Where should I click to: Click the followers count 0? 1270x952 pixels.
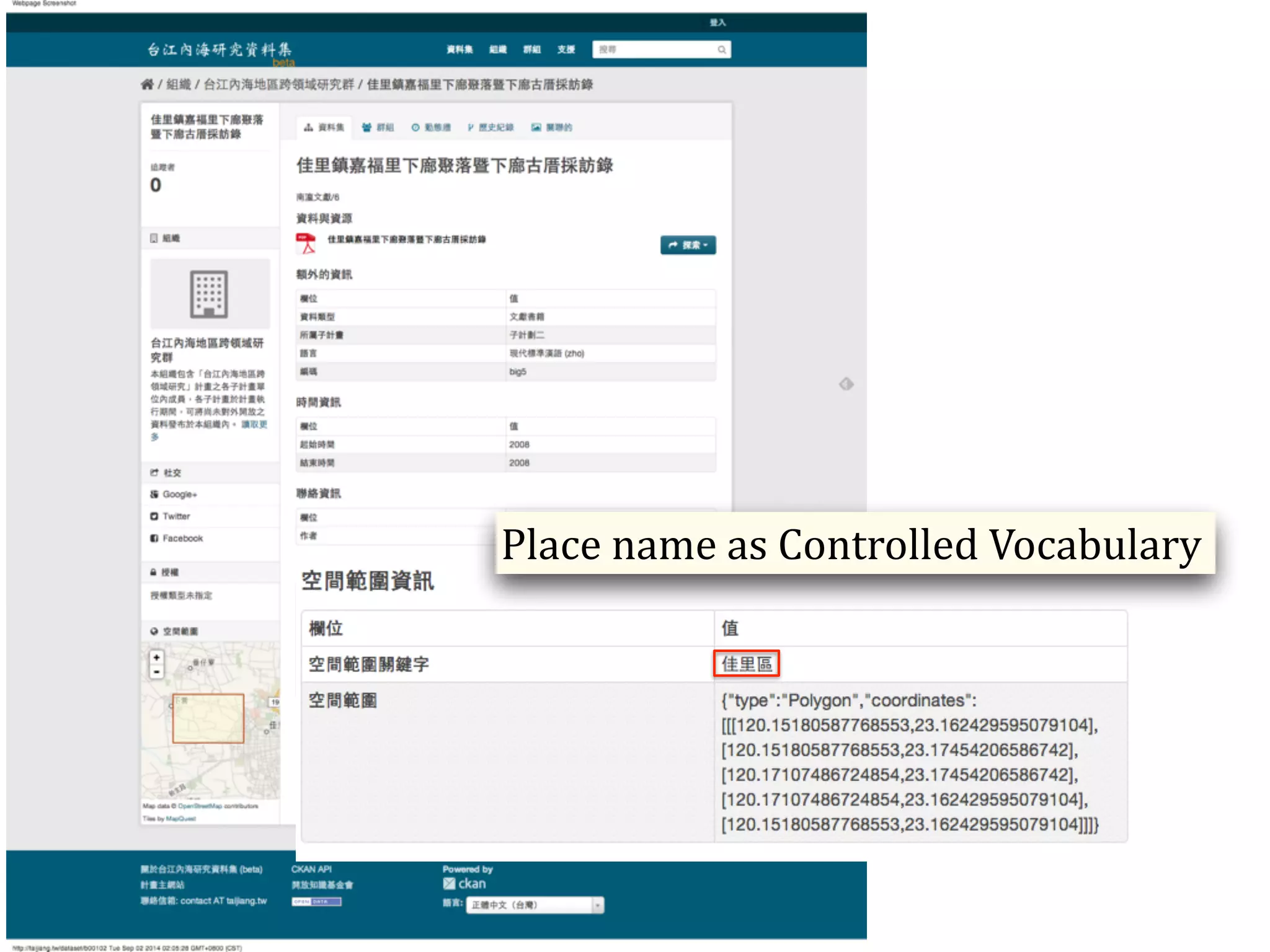click(x=156, y=185)
